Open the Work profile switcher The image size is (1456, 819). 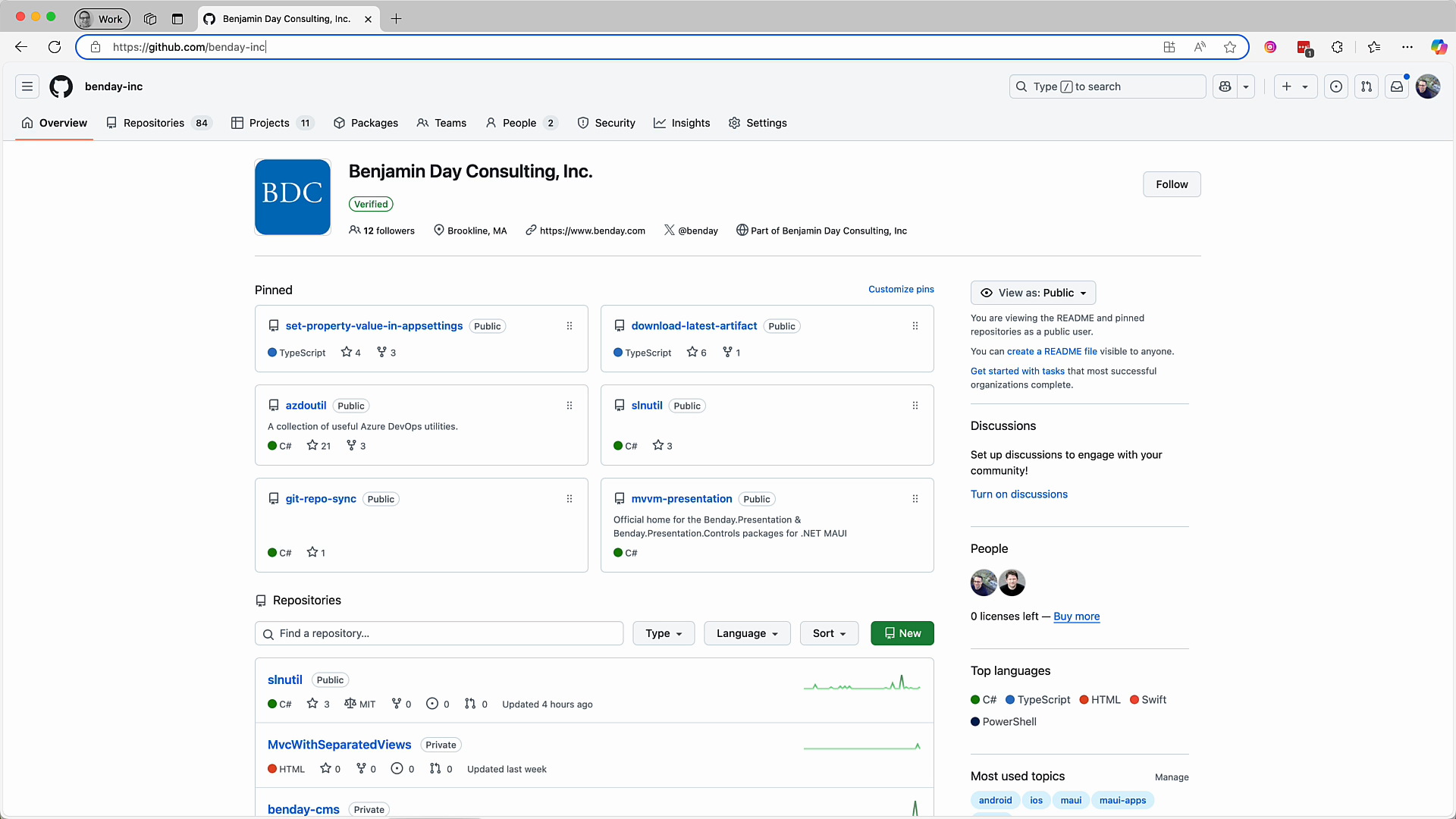point(102,19)
